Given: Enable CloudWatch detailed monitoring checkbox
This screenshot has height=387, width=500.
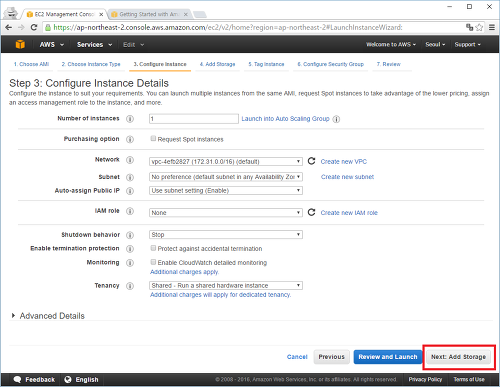Looking at the screenshot, I should [153, 262].
